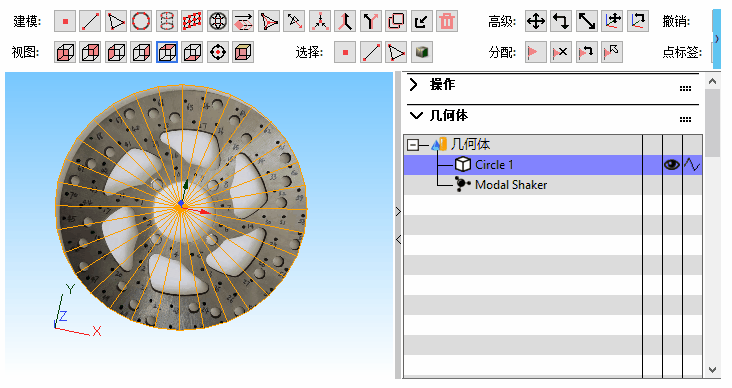Click the assign flag with X button
This screenshot has width=732, height=388.
pyautogui.click(x=561, y=52)
